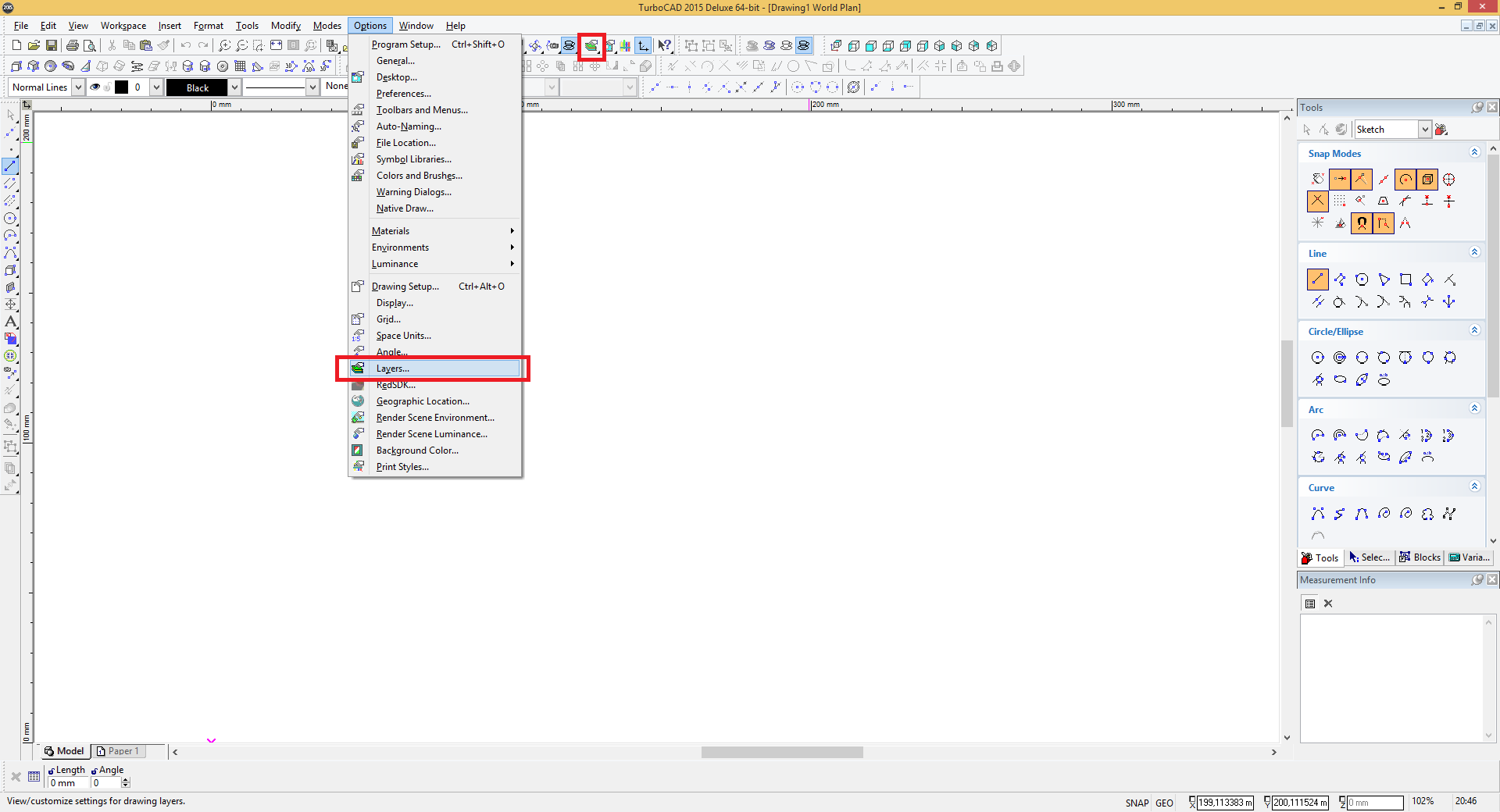
Task: Click the Zoom In toolbar icon
Action: (224, 45)
